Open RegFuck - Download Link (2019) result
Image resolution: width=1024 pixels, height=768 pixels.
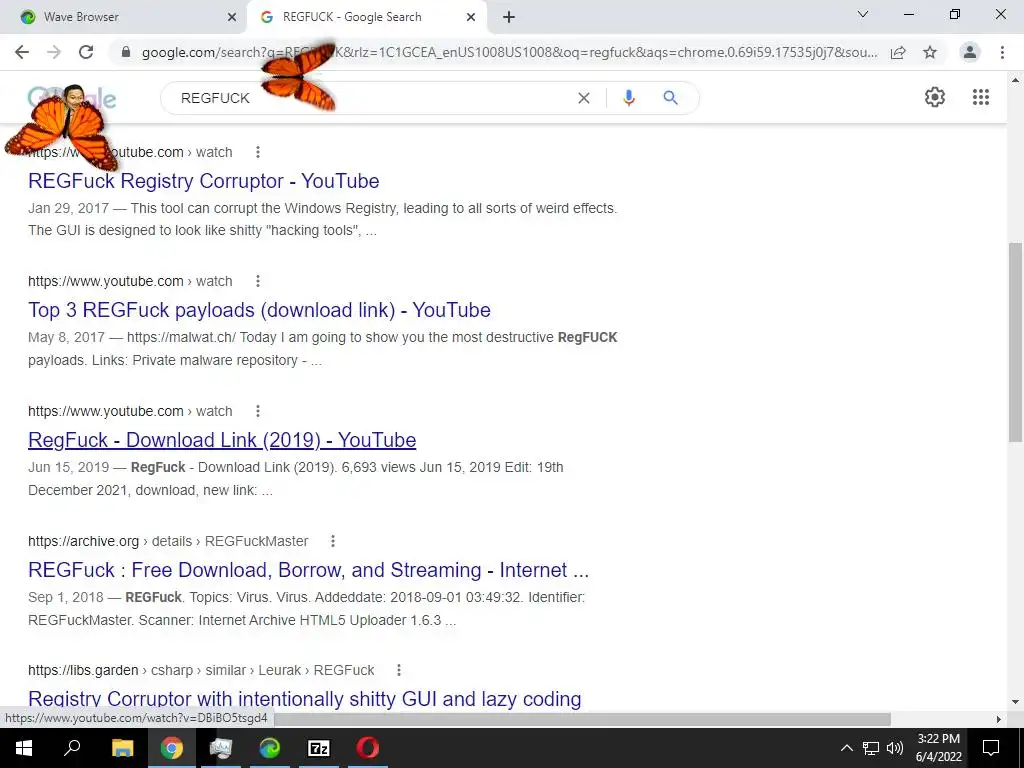(x=222, y=440)
